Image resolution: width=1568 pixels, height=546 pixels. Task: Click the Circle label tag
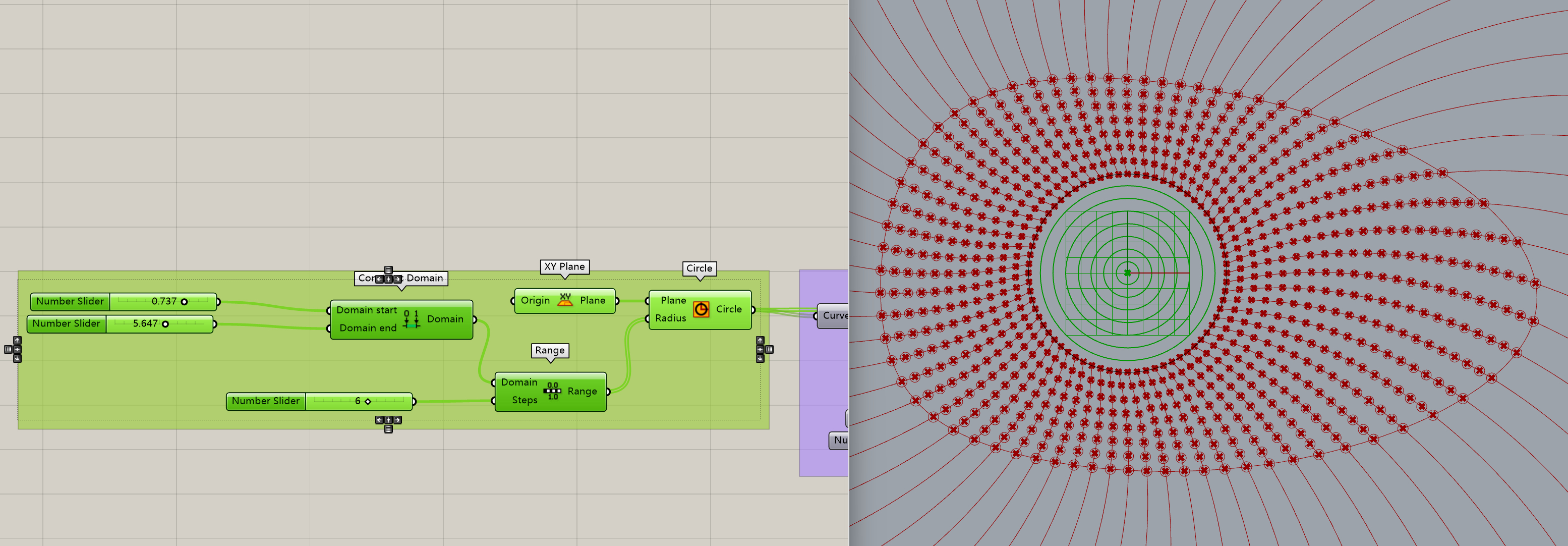point(699,268)
